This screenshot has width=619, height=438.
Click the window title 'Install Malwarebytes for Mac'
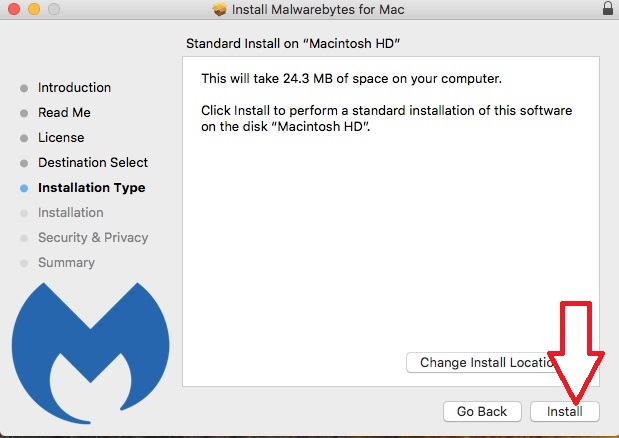pos(318,9)
